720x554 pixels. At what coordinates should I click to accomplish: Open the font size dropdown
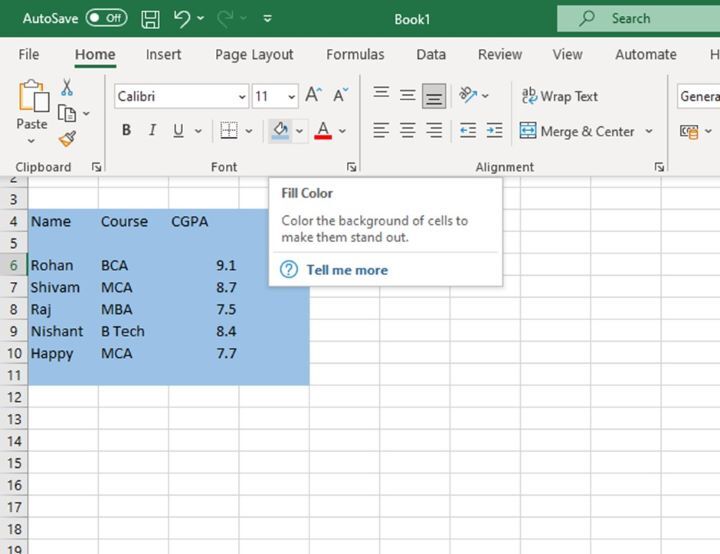pos(291,97)
